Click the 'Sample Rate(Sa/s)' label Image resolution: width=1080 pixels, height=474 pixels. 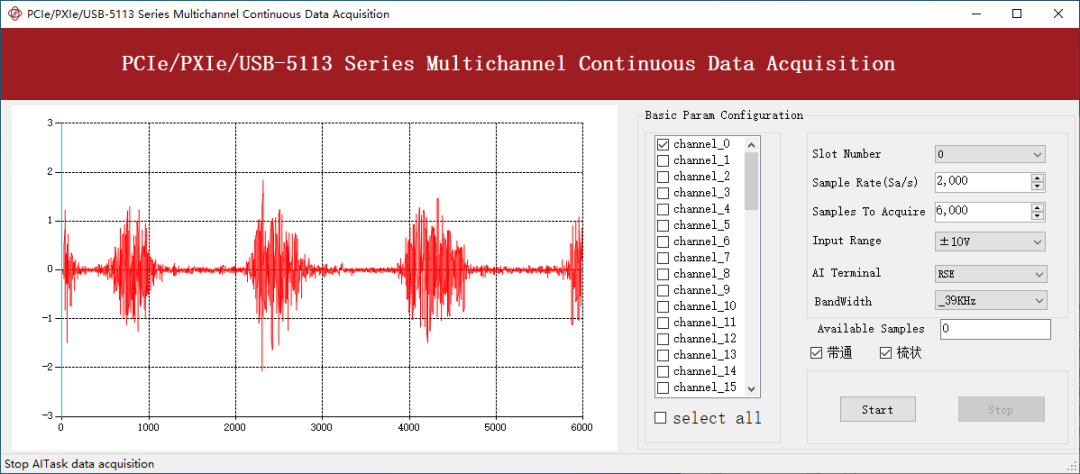tap(865, 183)
